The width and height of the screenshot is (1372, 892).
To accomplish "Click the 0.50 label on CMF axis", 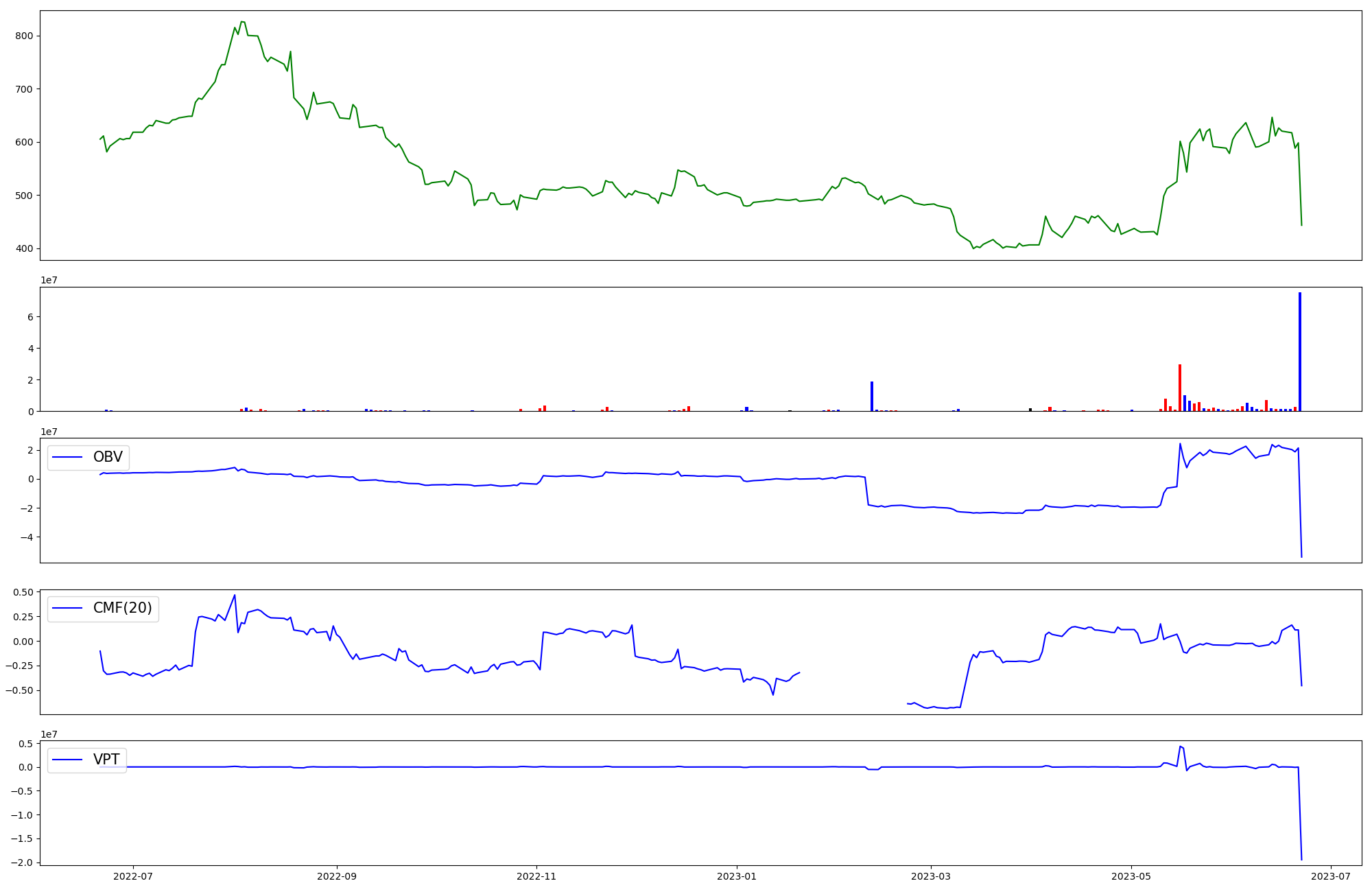I will pyautogui.click(x=23, y=592).
